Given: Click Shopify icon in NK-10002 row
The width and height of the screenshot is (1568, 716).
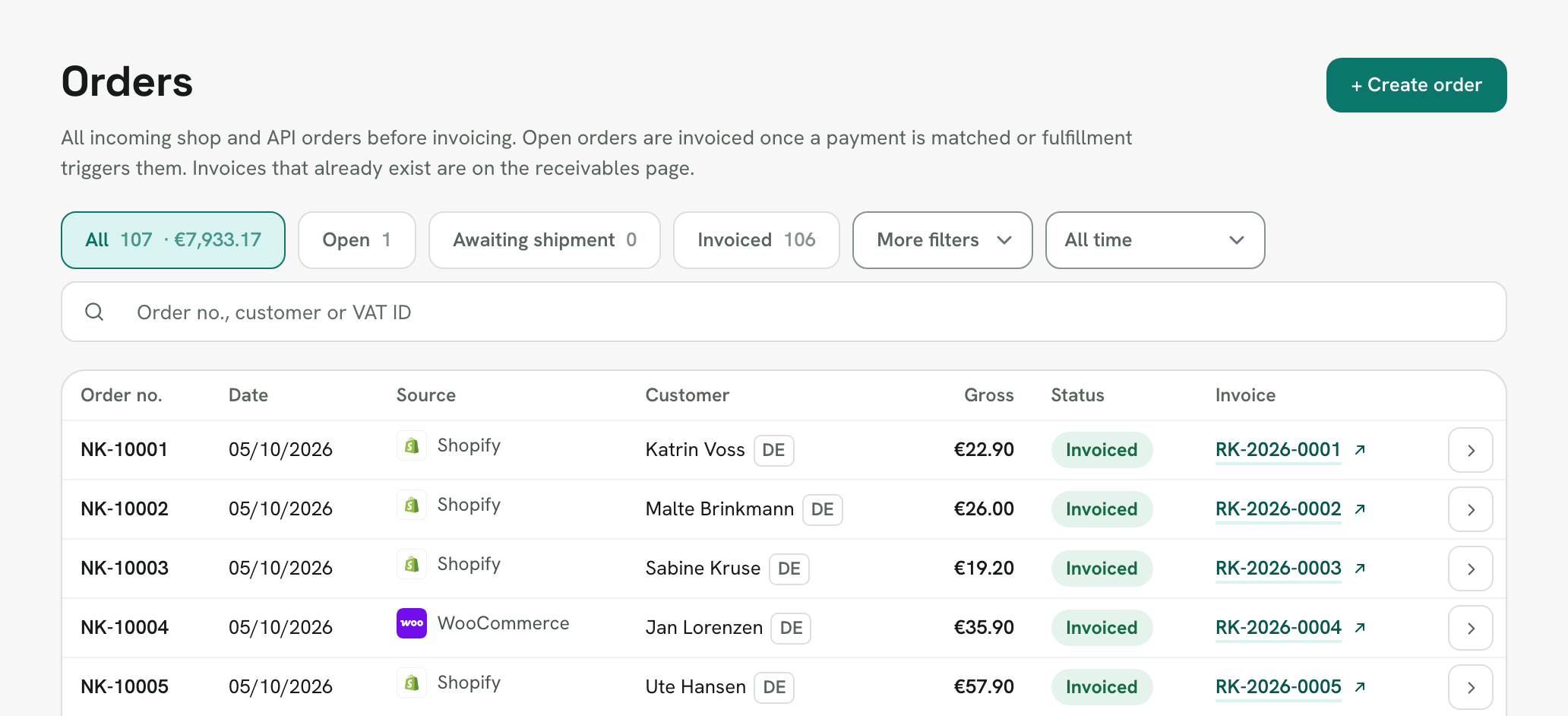Looking at the screenshot, I should pos(412,505).
